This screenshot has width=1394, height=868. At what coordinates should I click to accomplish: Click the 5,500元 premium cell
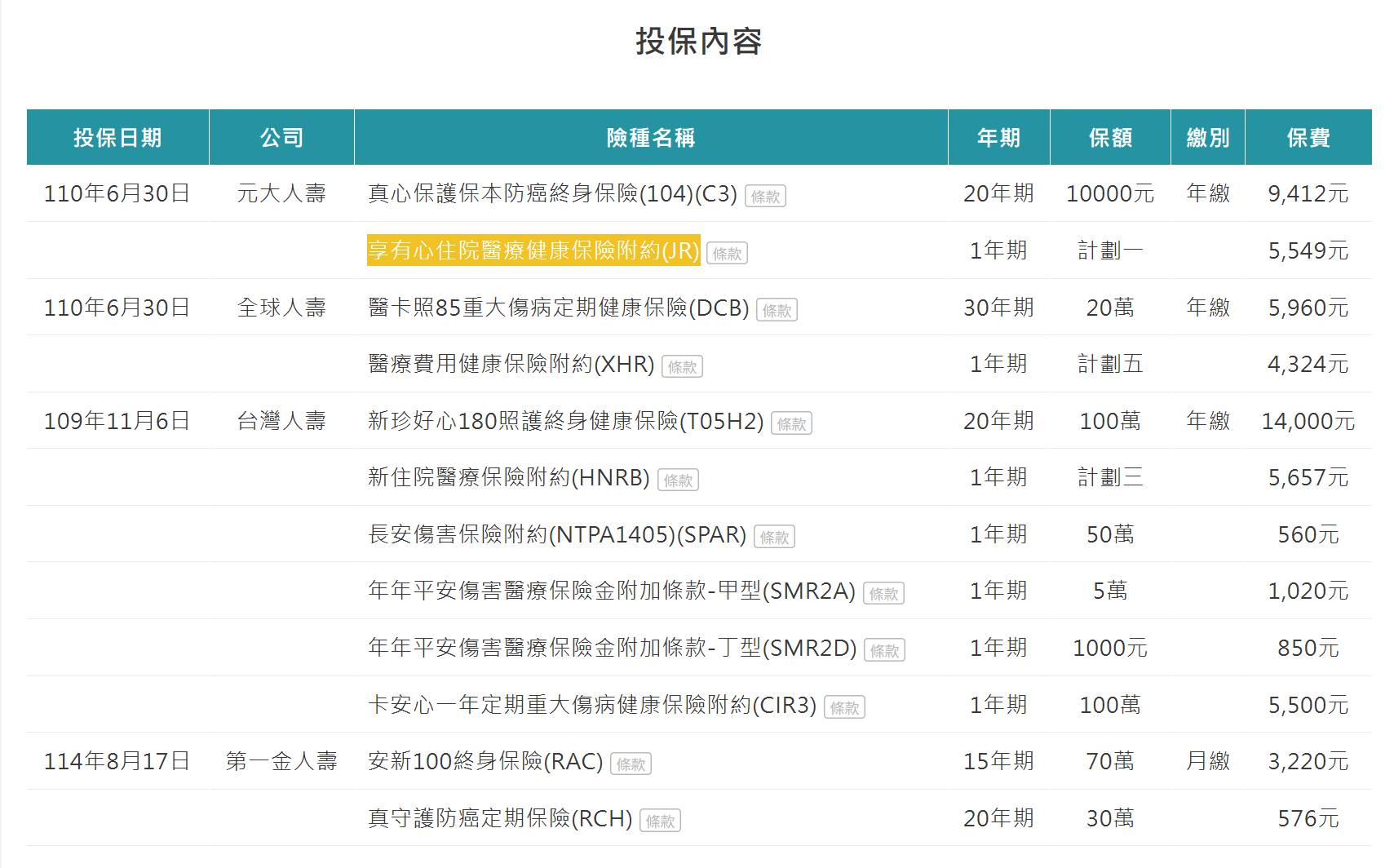click(1308, 705)
